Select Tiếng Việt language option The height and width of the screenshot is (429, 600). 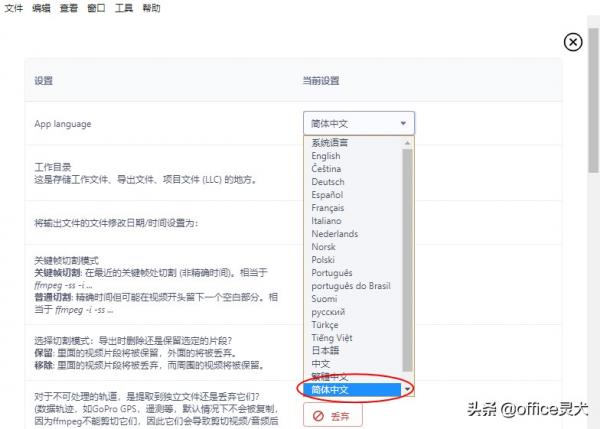click(353, 338)
